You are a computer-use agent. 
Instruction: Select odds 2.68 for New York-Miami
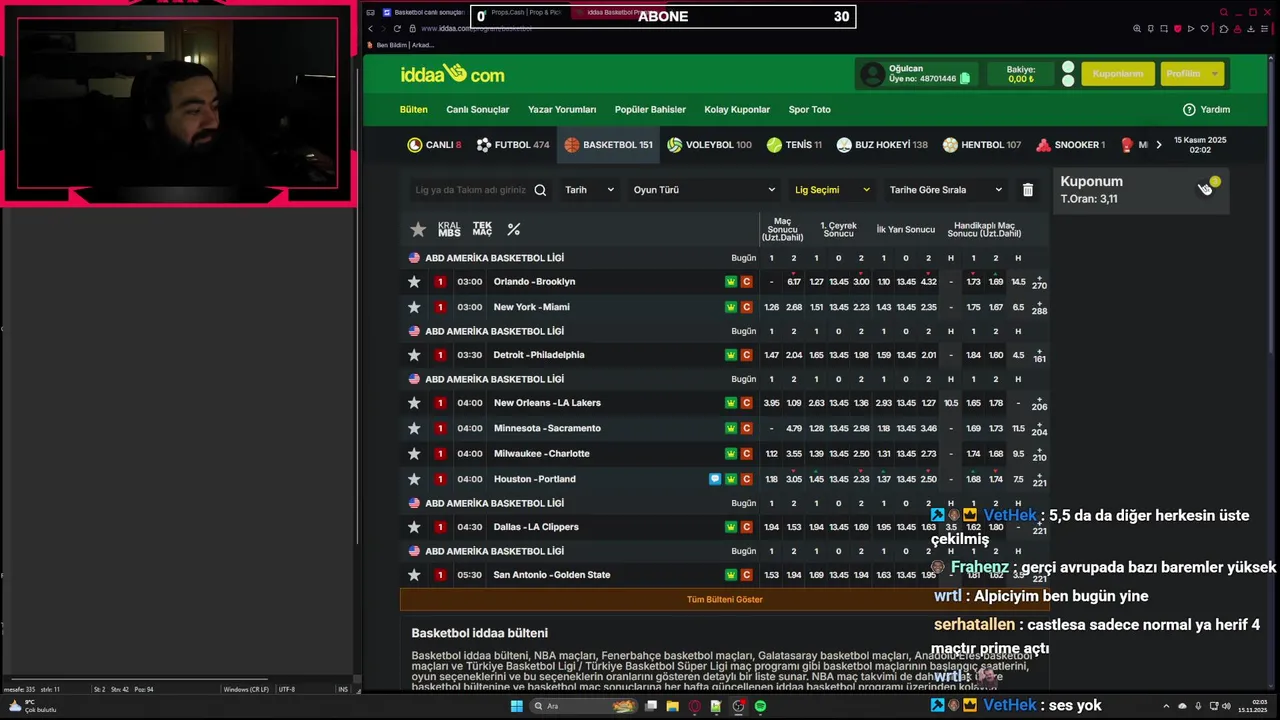(794, 307)
